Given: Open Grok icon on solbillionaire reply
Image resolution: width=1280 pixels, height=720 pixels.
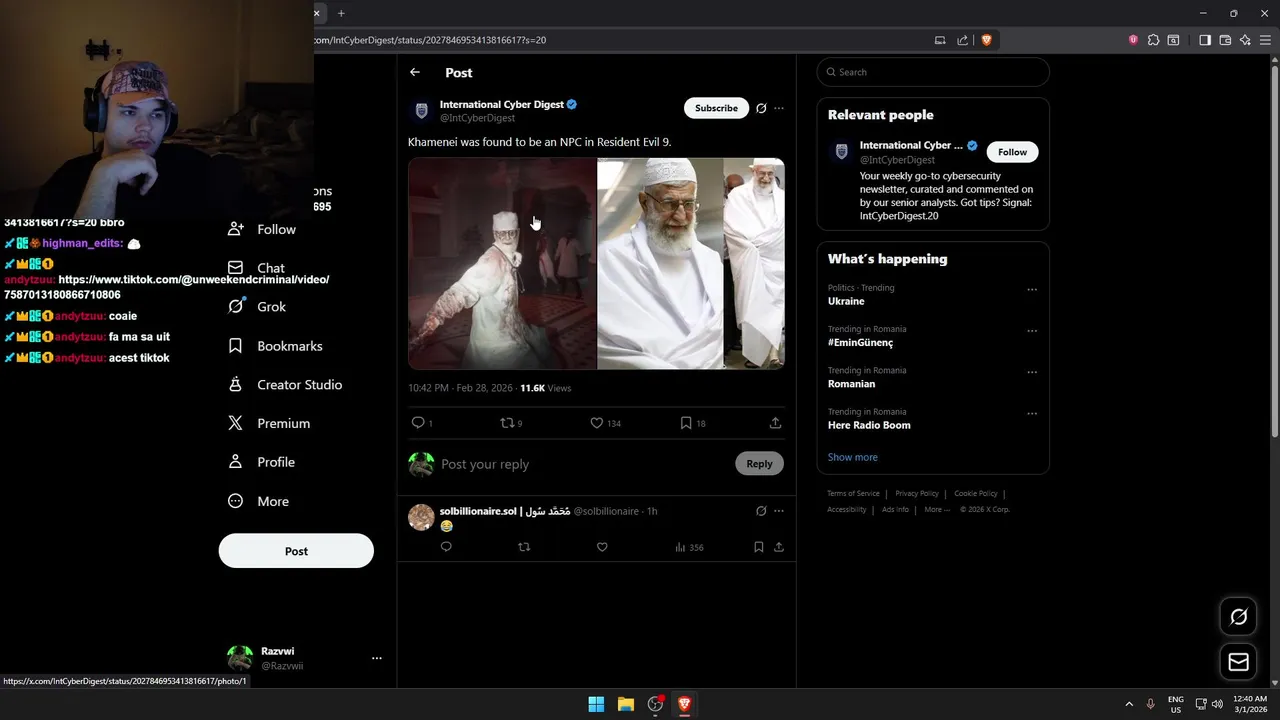Looking at the screenshot, I should pyautogui.click(x=761, y=511).
